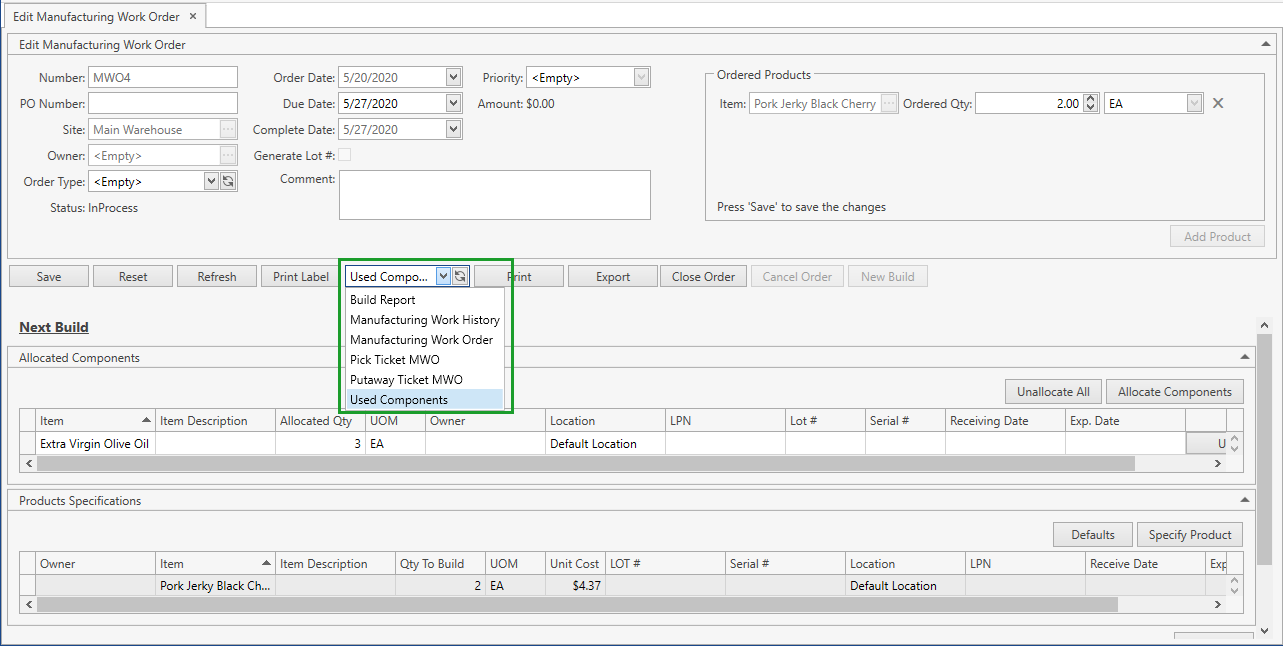The height and width of the screenshot is (646, 1283).
Task: Remove ordered product with X icon
Action: coord(1218,103)
